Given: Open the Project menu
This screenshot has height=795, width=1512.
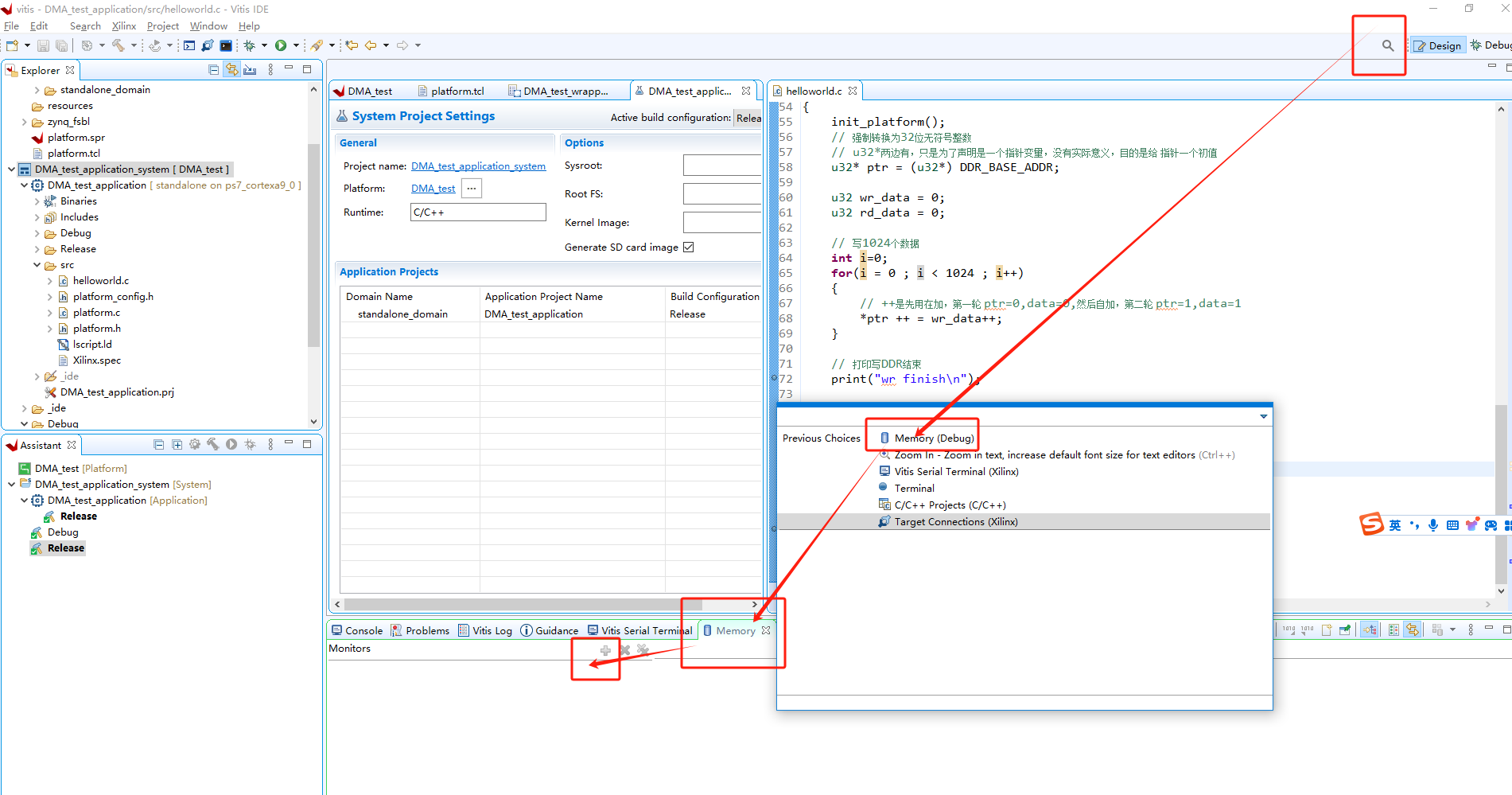Looking at the screenshot, I should [163, 26].
